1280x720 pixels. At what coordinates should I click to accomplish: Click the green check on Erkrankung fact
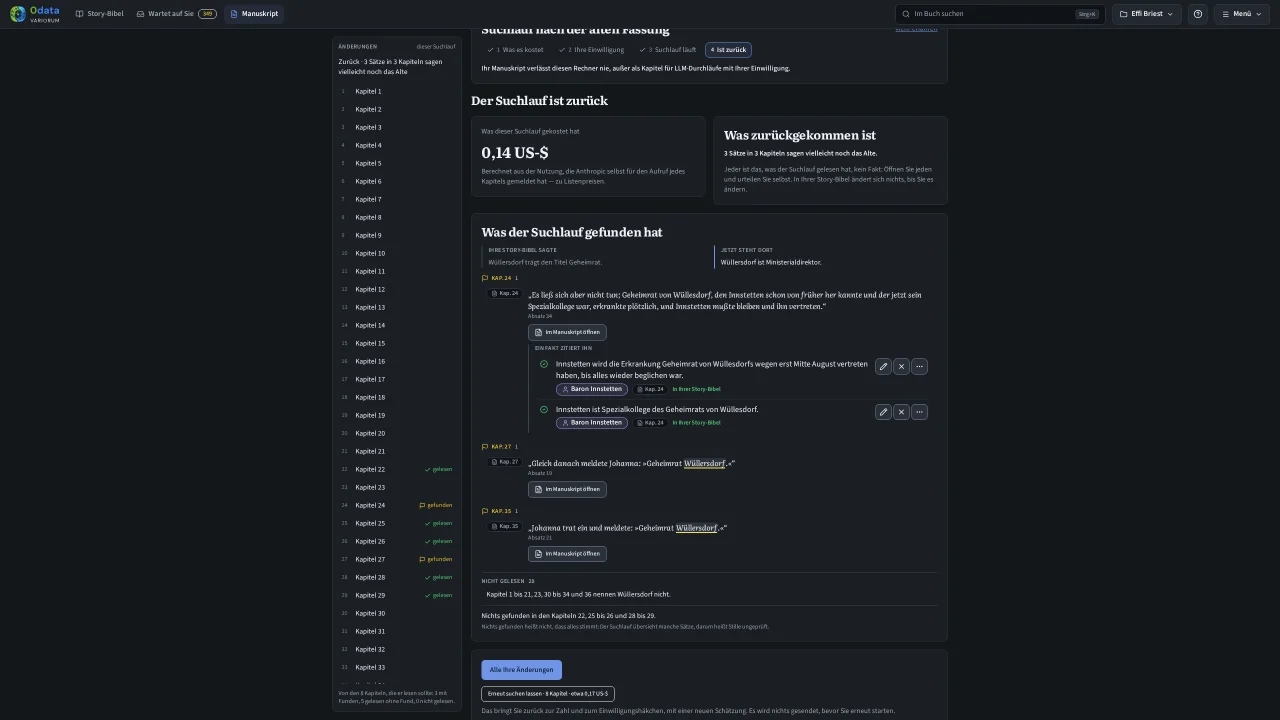(544, 364)
